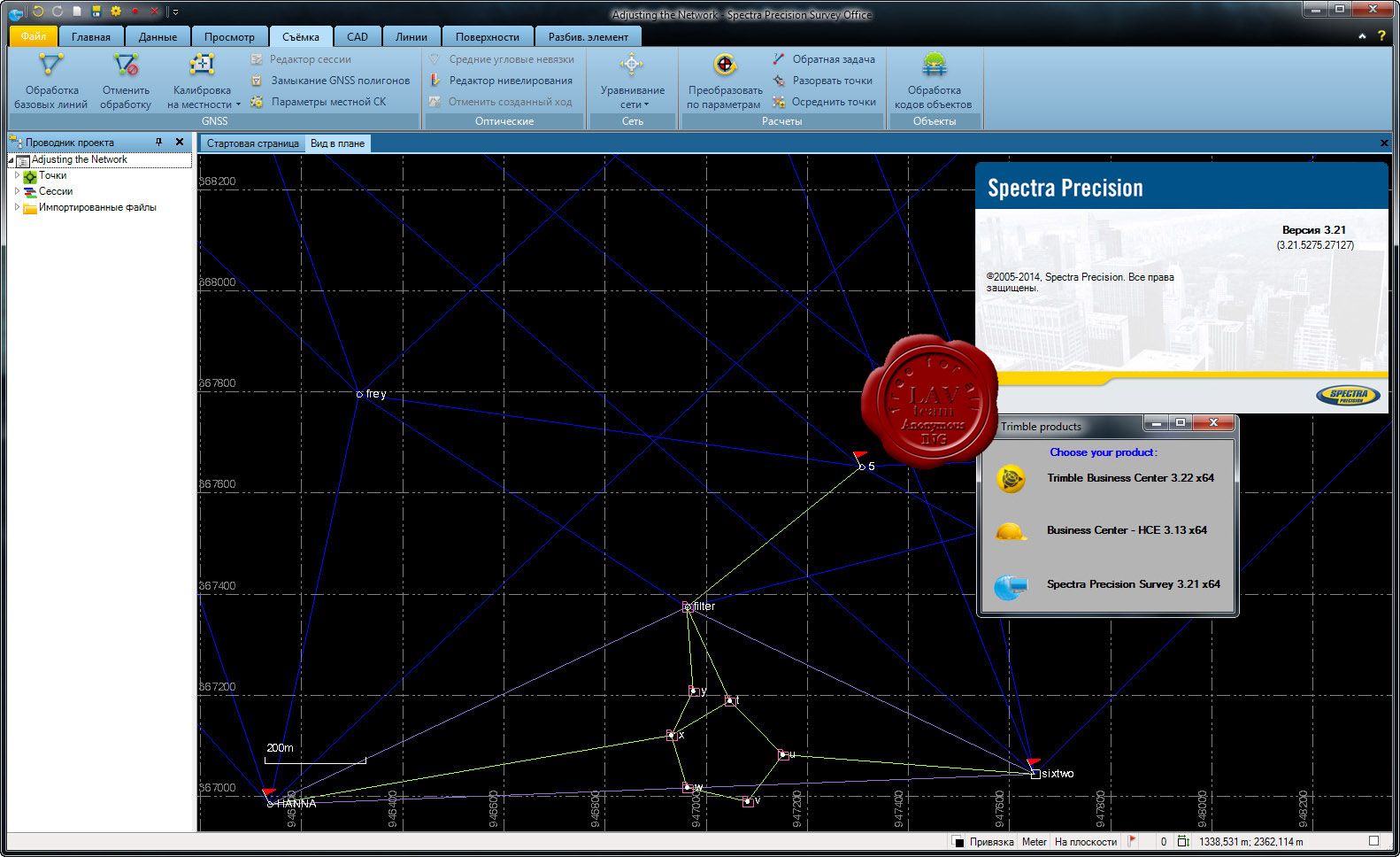Select Импортированные файлы folder in tree

click(97, 207)
